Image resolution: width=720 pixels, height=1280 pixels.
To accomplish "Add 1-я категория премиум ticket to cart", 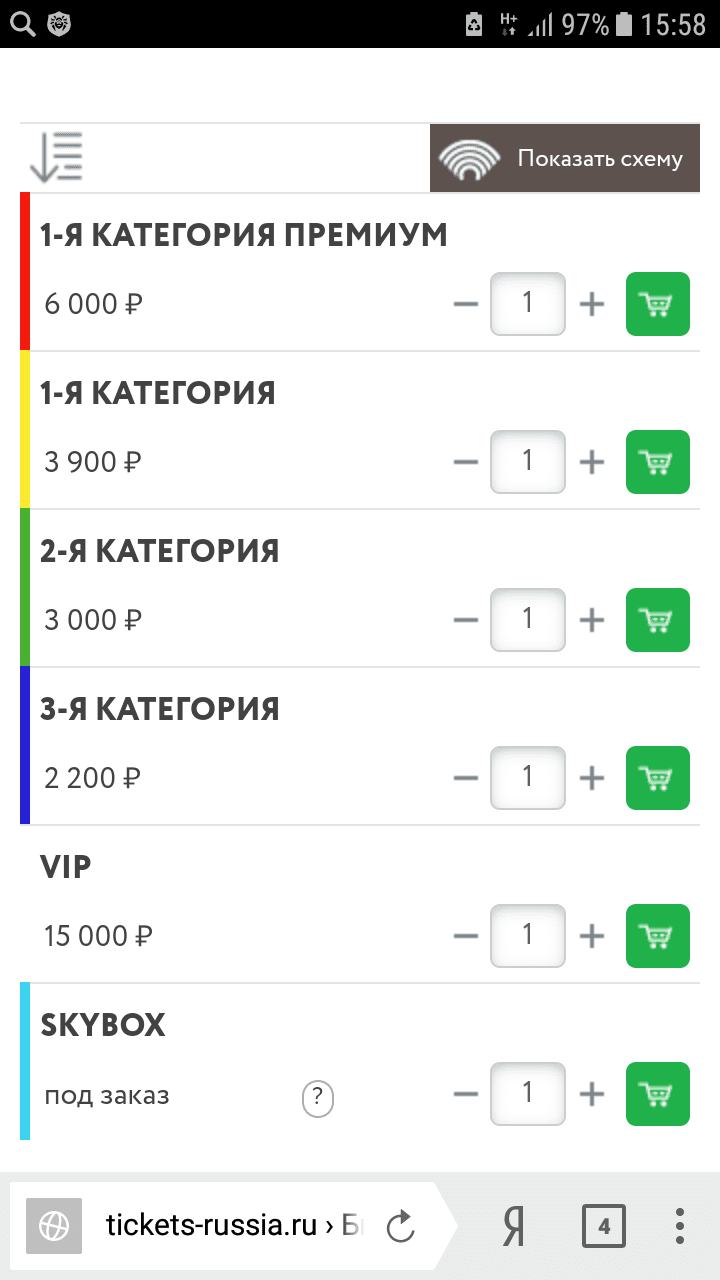I will coord(657,304).
